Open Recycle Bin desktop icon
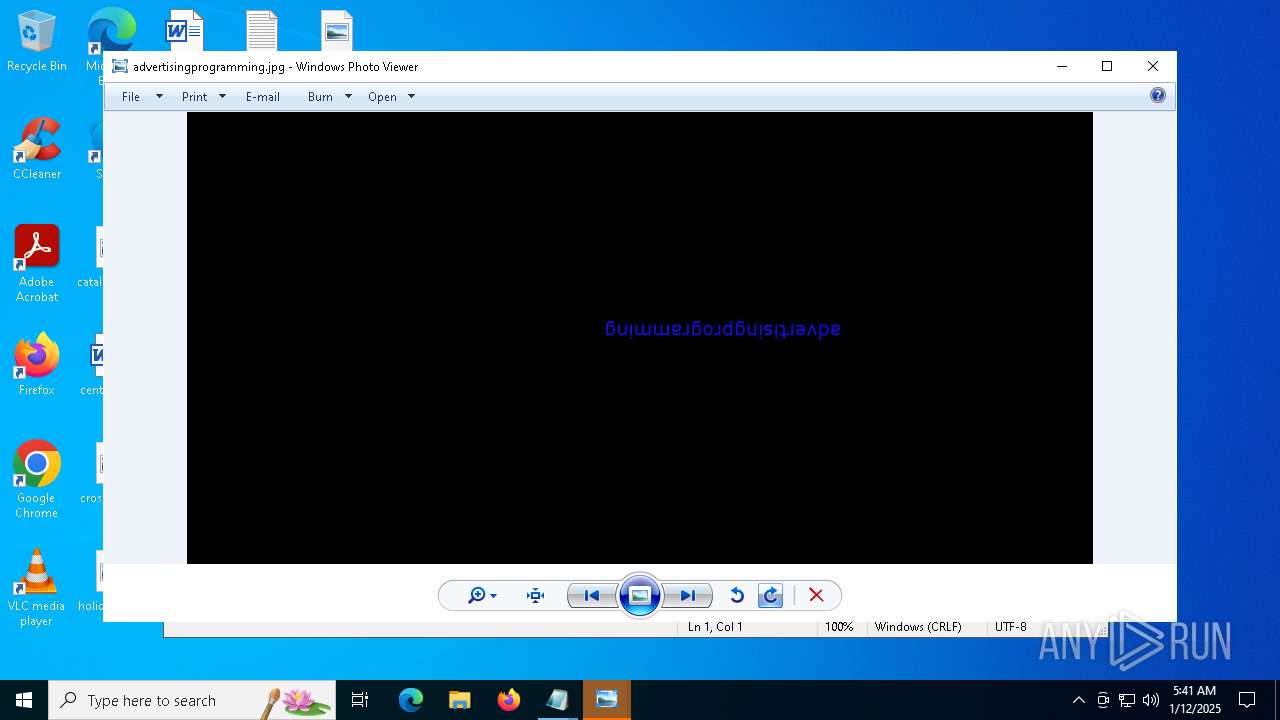The width and height of the screenshot is (1280, 720). [37, 42]
